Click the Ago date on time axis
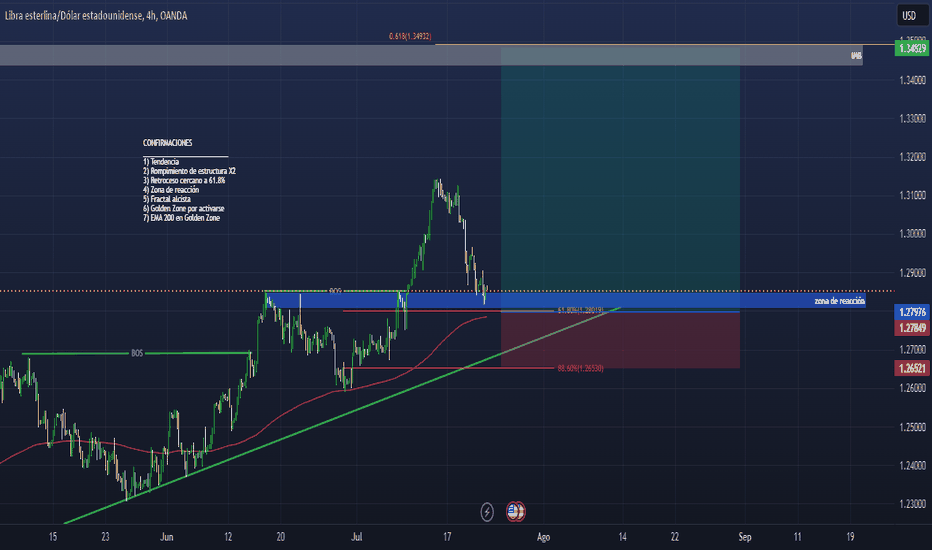This screenshot has height=550, width=932. pos(543,537)
